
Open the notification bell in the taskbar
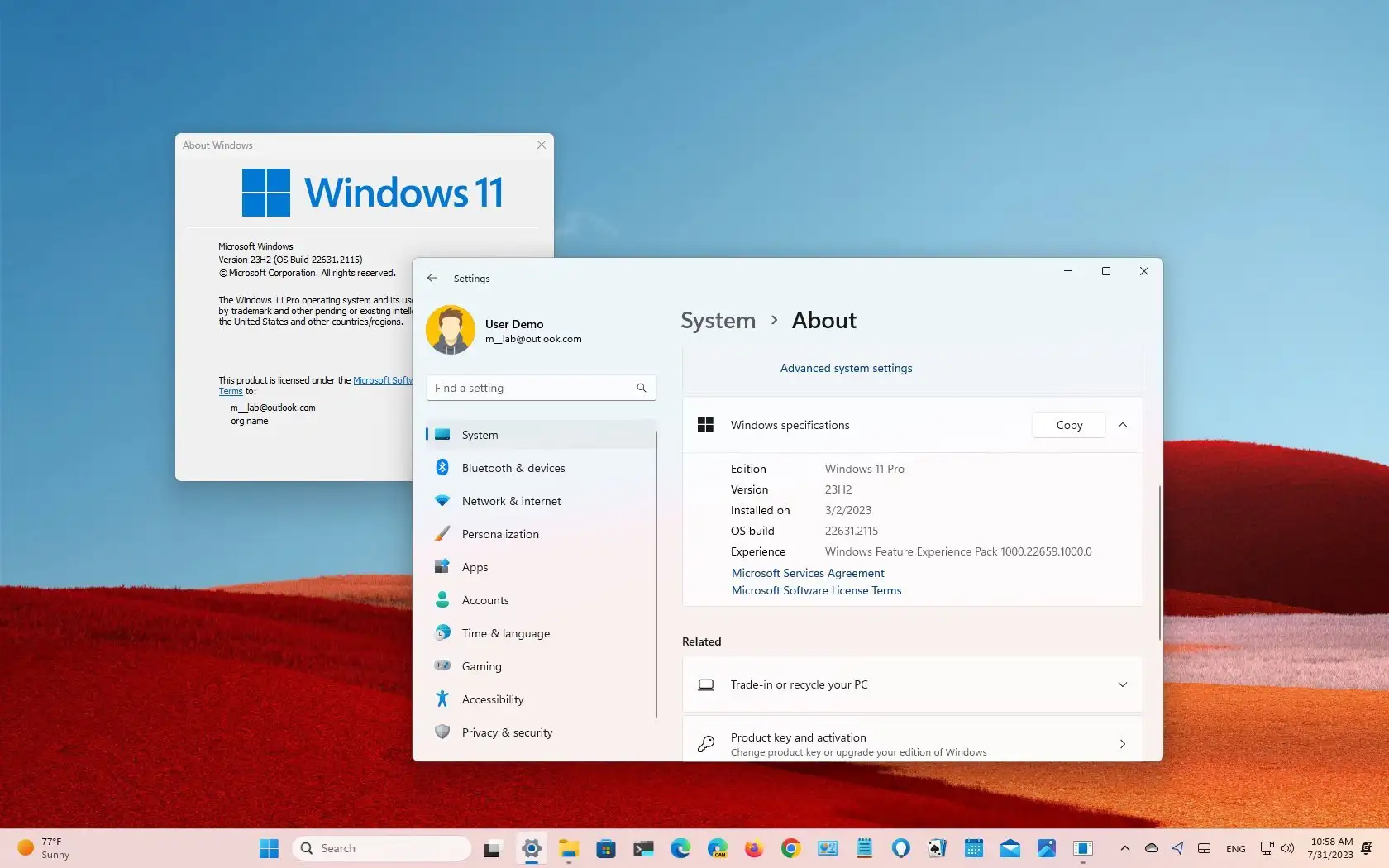1366,848
